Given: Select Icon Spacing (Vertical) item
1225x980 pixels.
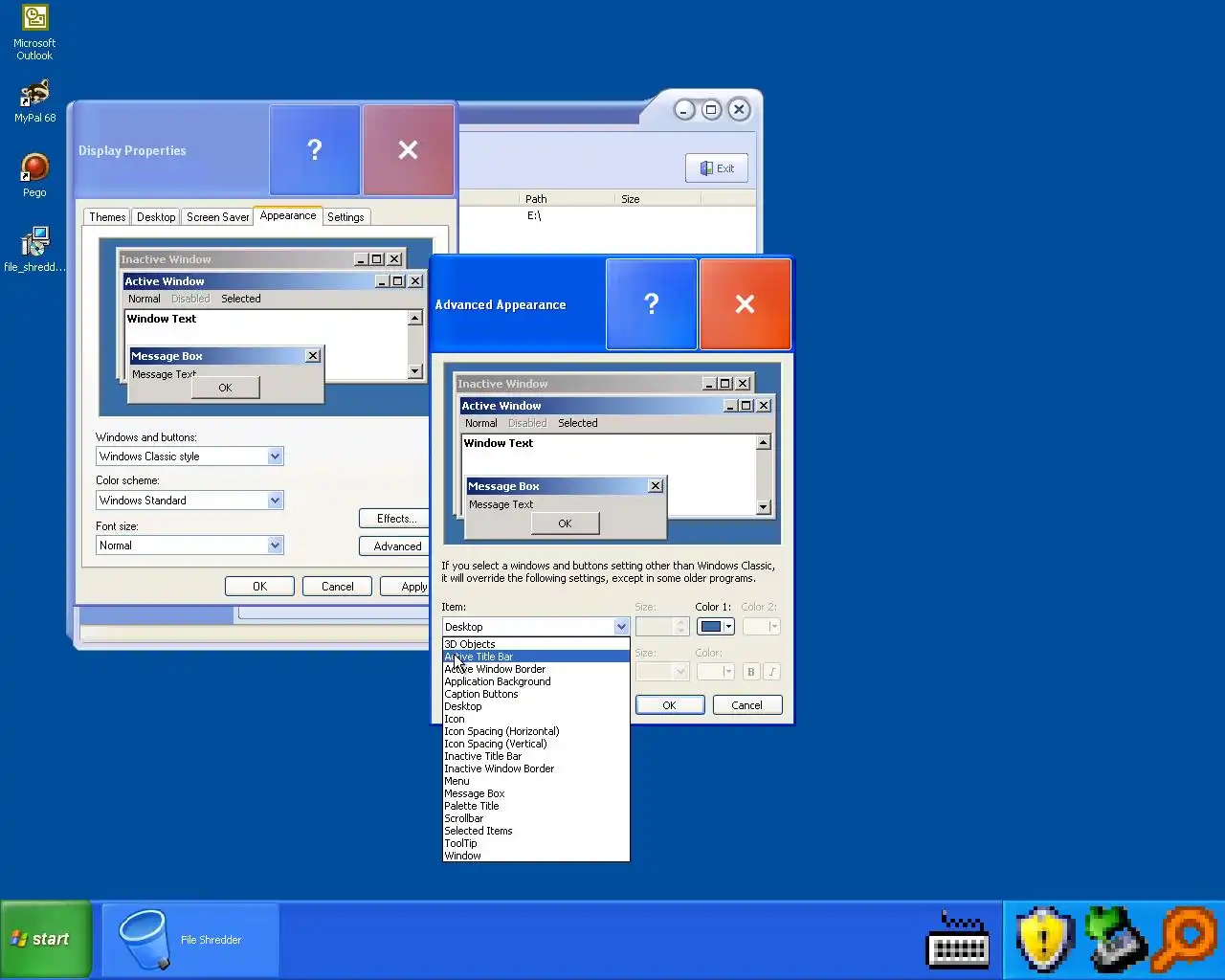Looking at the screenshot, I should point(536,744).
